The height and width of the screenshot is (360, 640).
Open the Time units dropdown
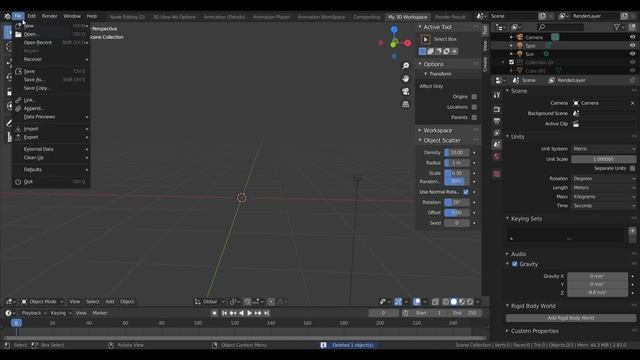604,206
